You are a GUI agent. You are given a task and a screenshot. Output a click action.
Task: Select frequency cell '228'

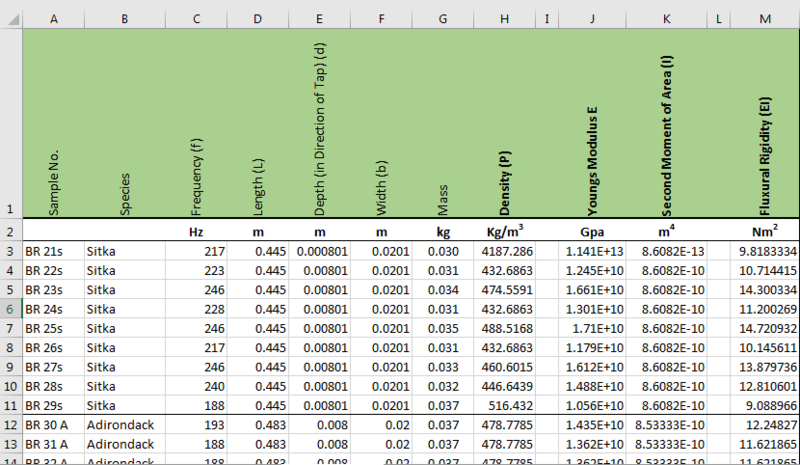196,309
